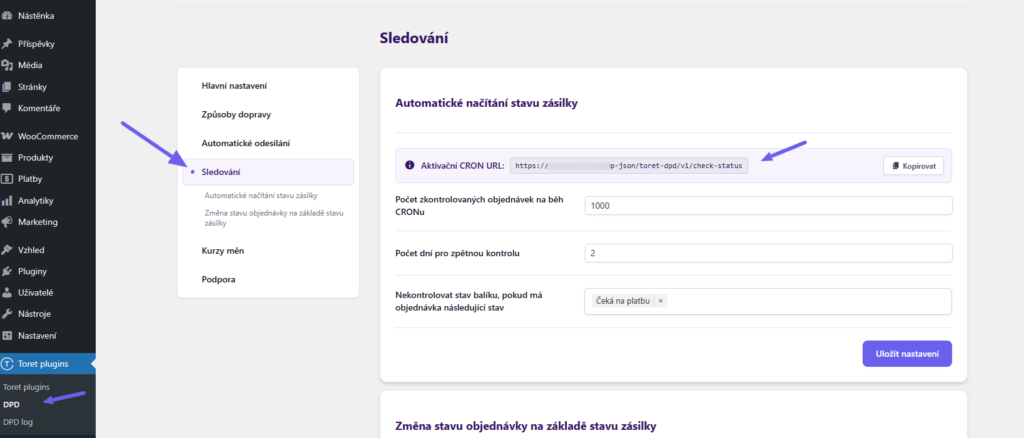Click the Pluginy plug icon
The image size is (1024, 438).
pyautogui.click(x=7, y=271)
